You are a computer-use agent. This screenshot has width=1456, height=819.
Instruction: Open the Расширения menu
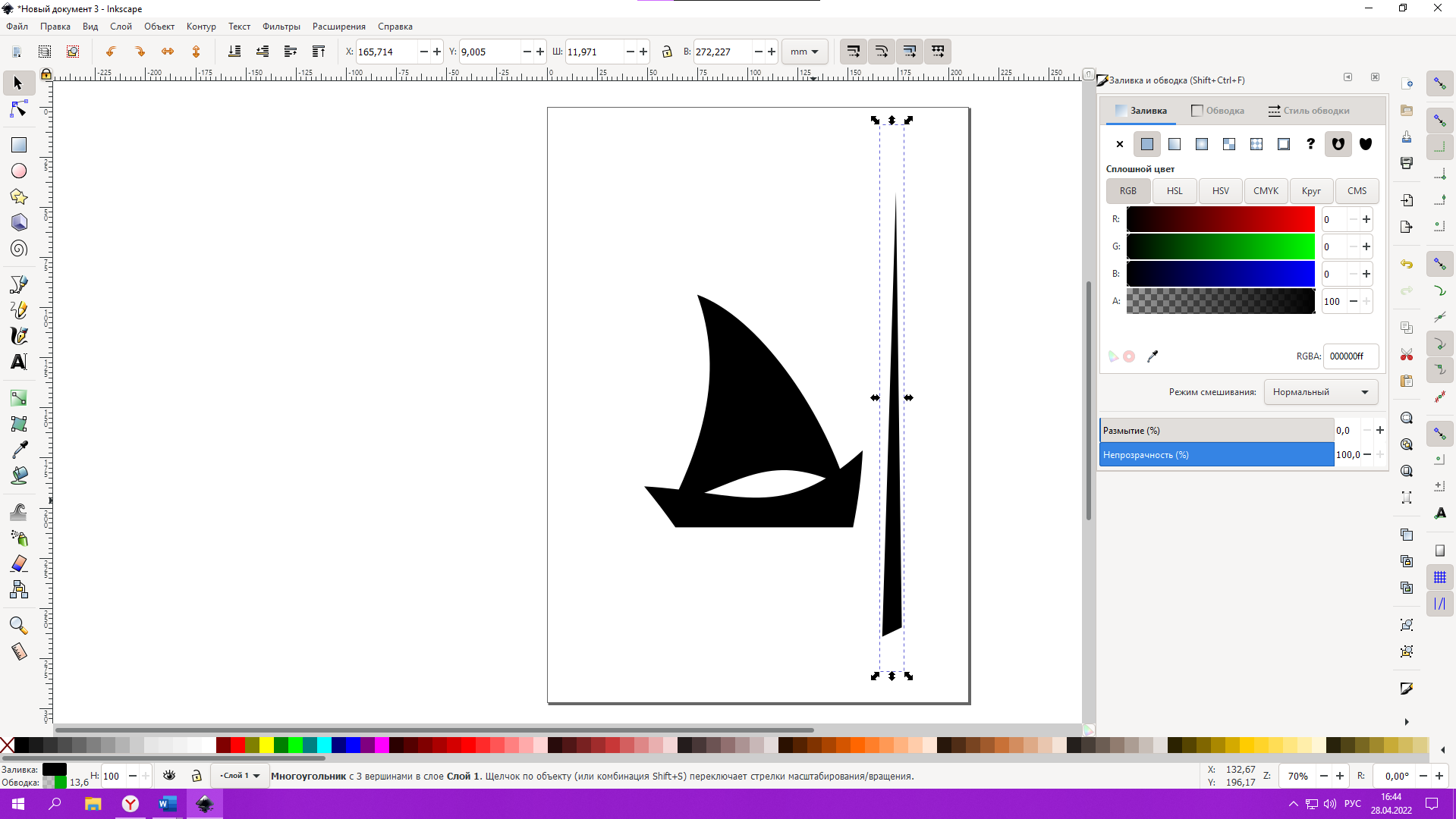pyautogui.click(x=339, y=26)
